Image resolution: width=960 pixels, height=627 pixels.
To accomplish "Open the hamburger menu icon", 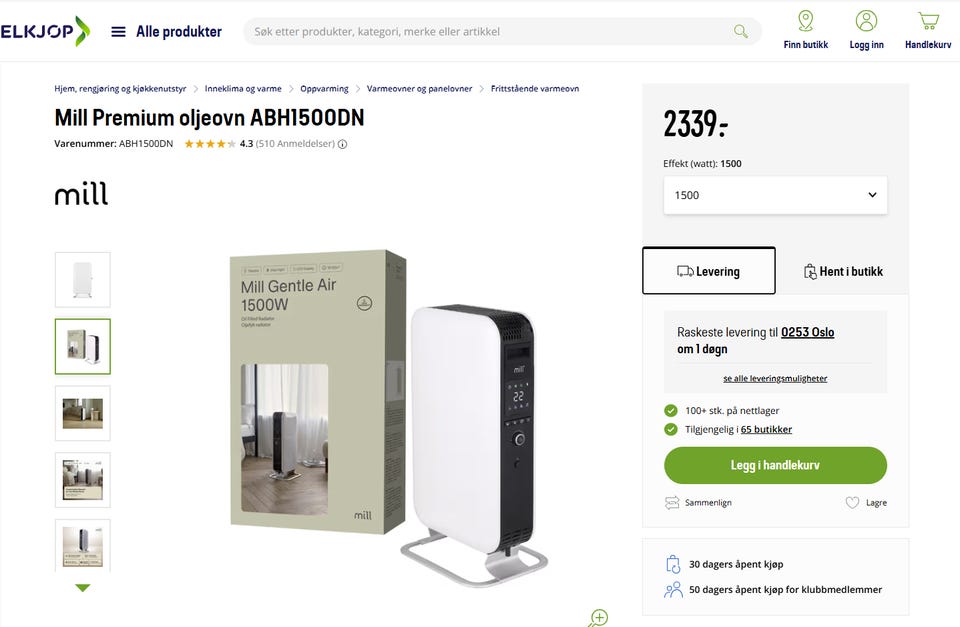I will [x=118, y=32].
